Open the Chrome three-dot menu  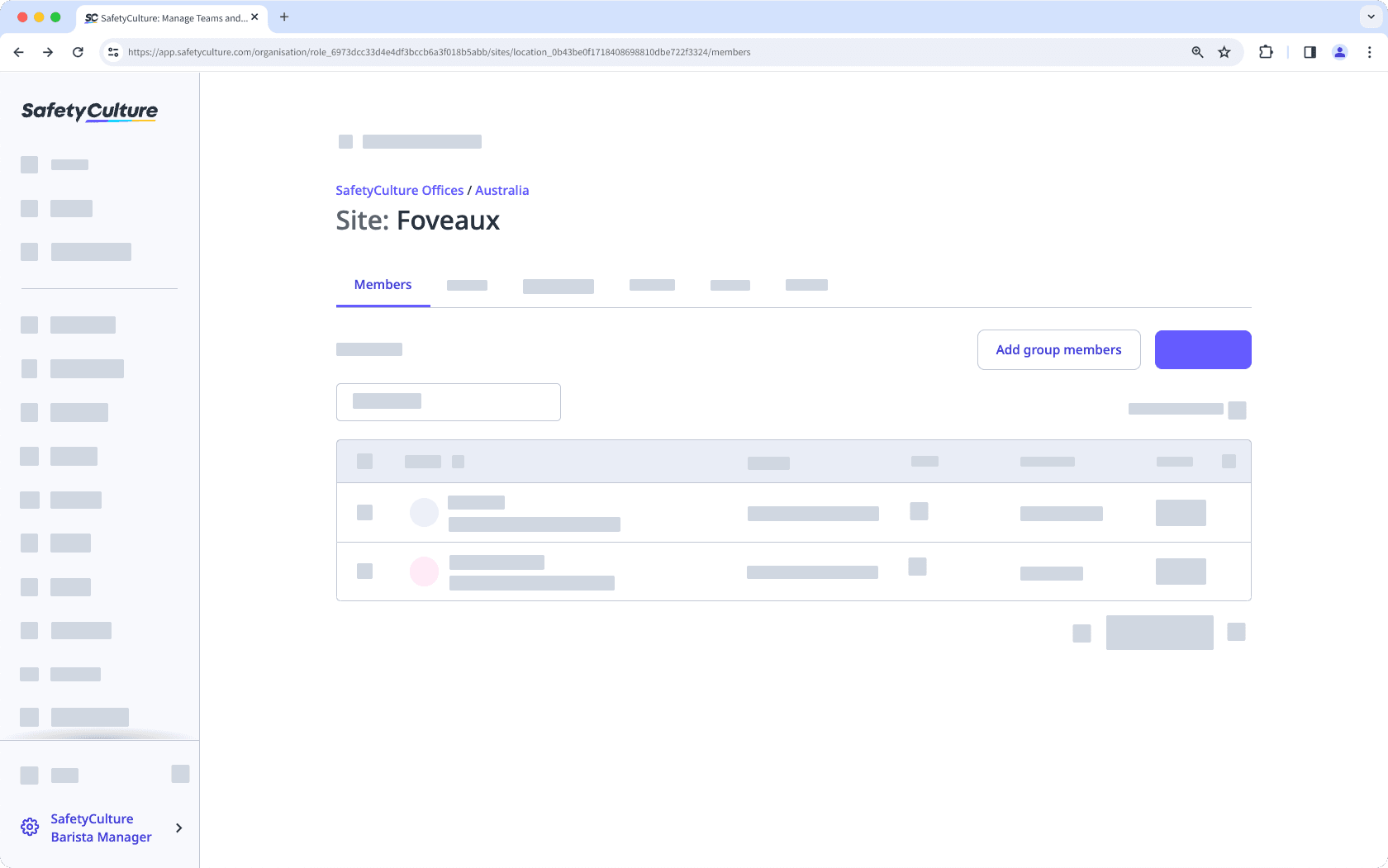click(x=1370, y=51)
